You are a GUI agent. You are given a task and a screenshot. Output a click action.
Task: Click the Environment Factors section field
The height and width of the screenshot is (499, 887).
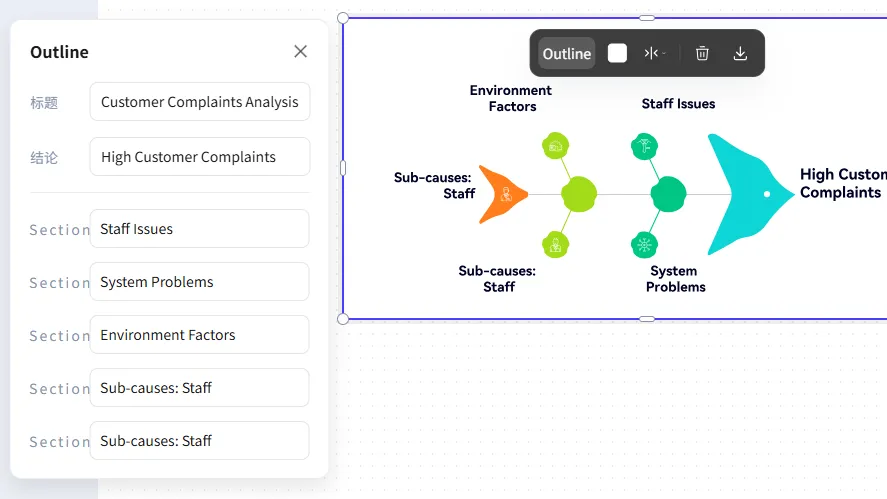[x=200, y=335]
